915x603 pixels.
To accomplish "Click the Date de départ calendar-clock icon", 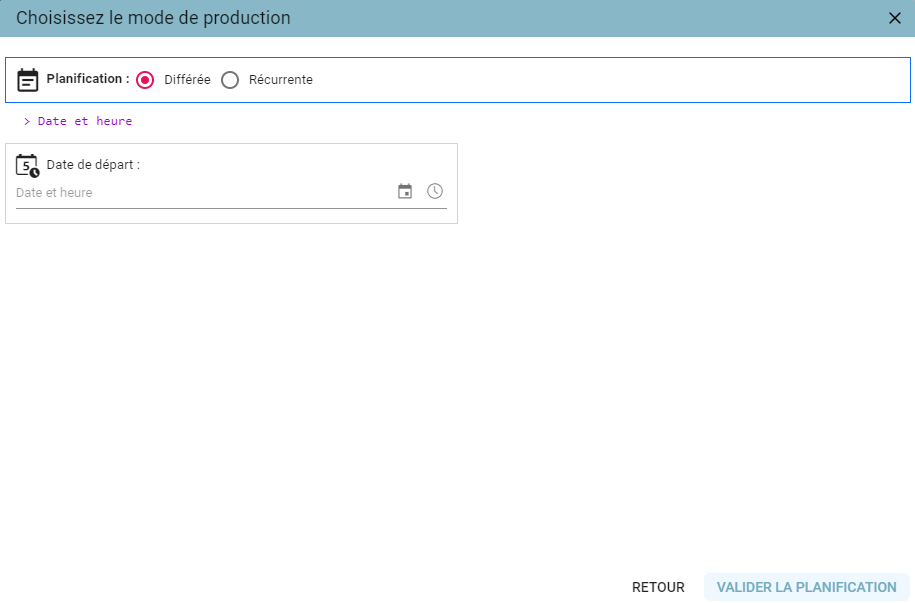I will point(27,166).
